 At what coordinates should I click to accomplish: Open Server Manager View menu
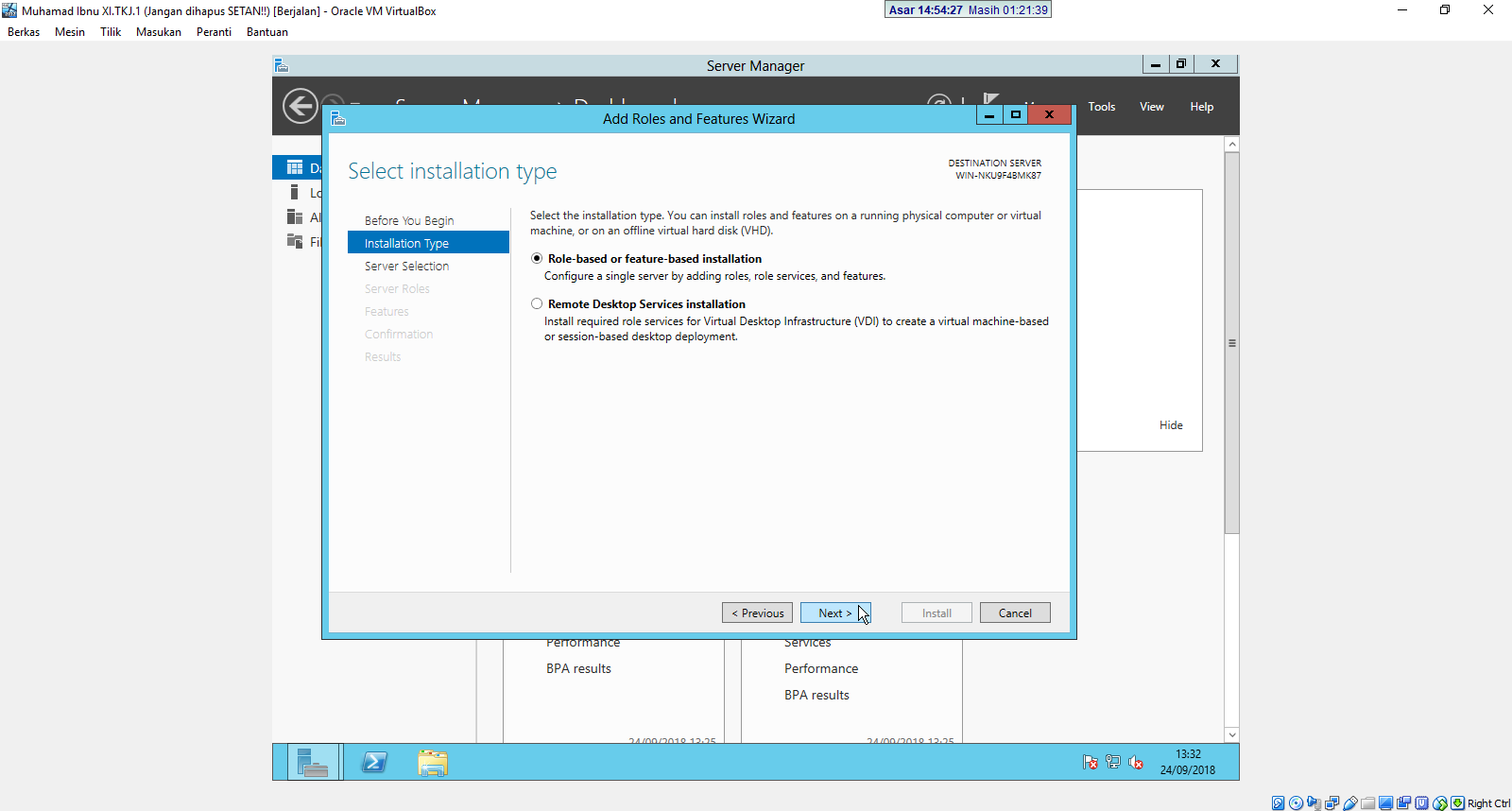point(1152,107)
